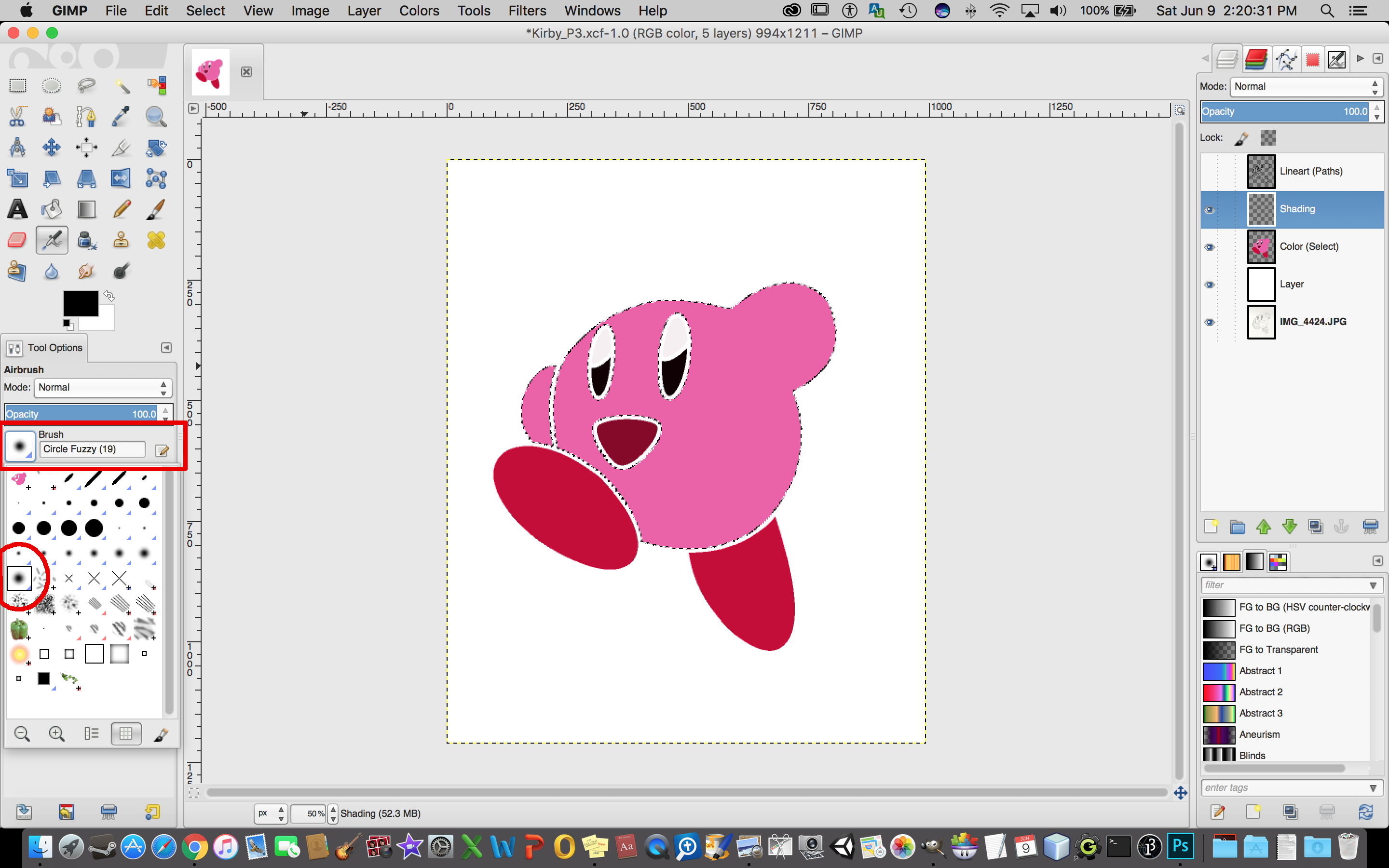Open the px units dropdown
This screenshot has height=868, width=1389.
[271, 814]
